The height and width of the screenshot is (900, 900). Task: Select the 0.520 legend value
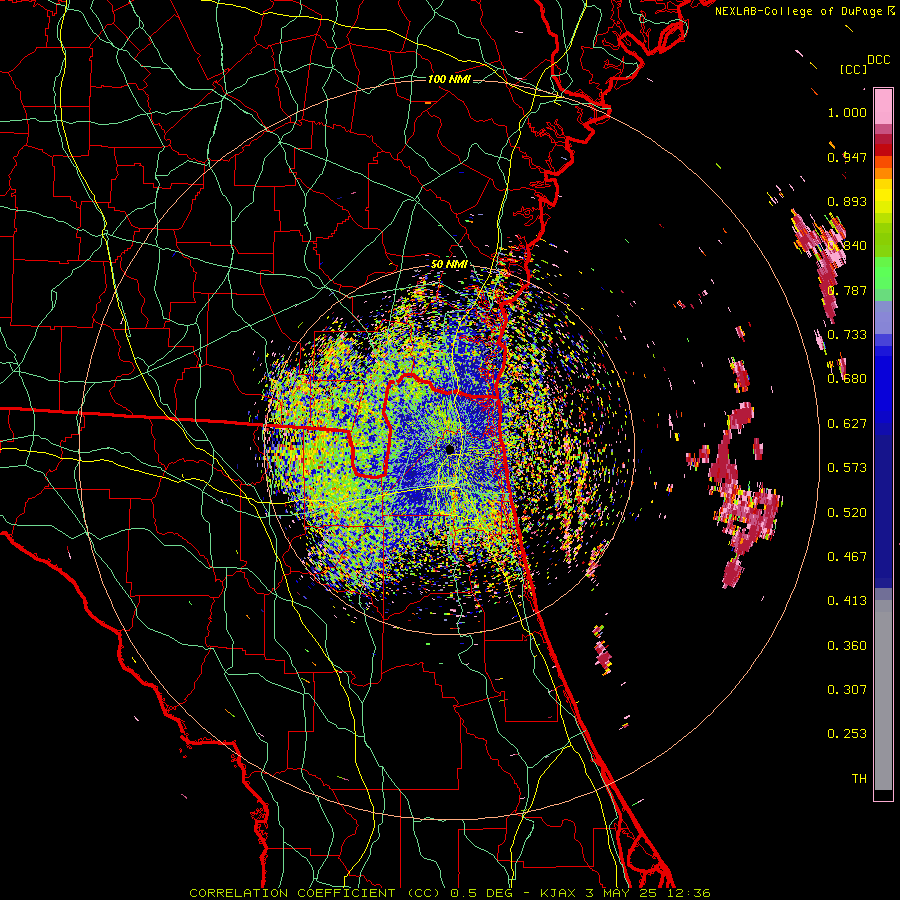click(847, 513)
